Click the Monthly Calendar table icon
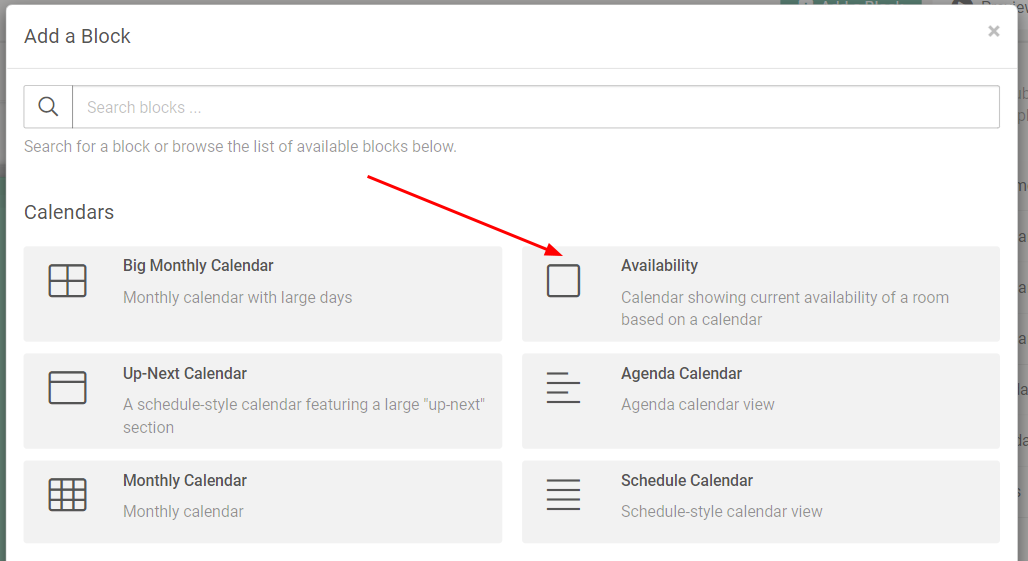The width and height of the screenshot is (1028, 561). tap(67, 495)
